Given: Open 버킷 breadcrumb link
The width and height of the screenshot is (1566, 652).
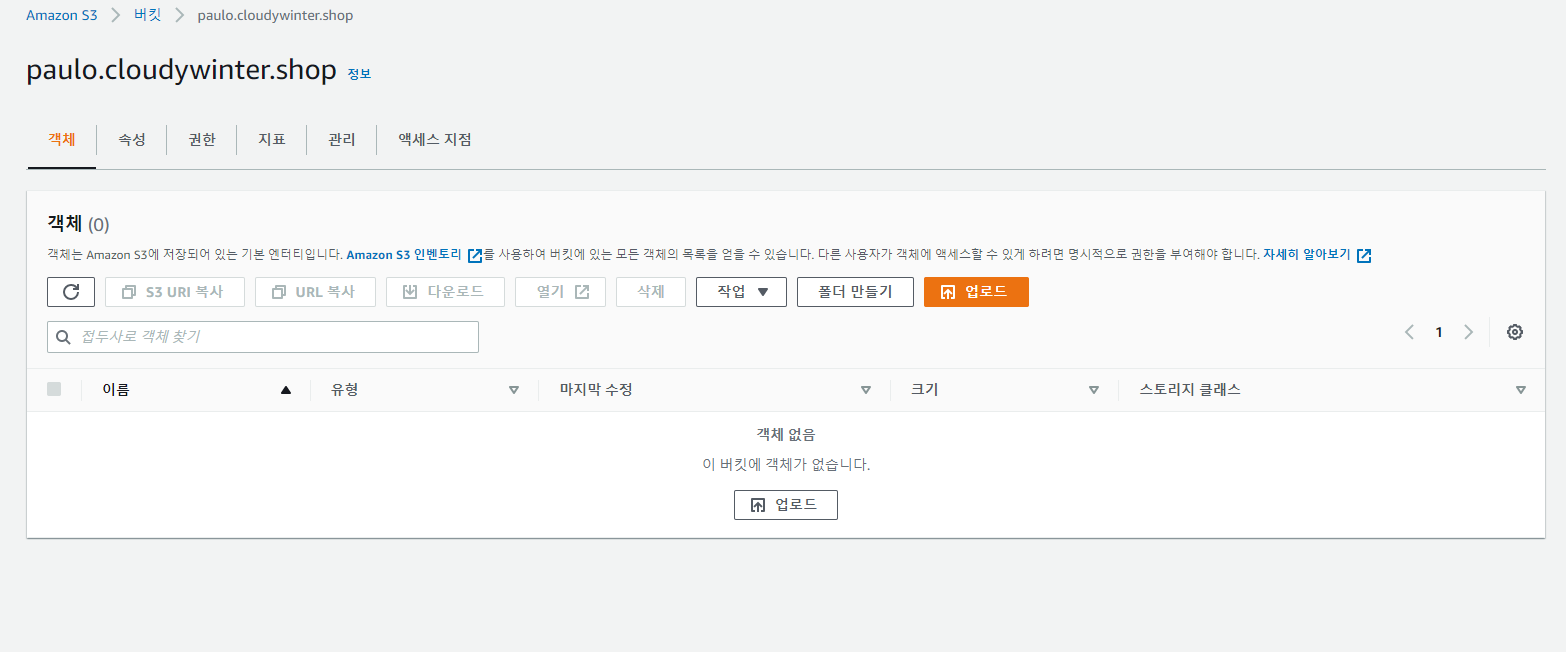Looking at the screenshot, I should [x=147, y=15].
